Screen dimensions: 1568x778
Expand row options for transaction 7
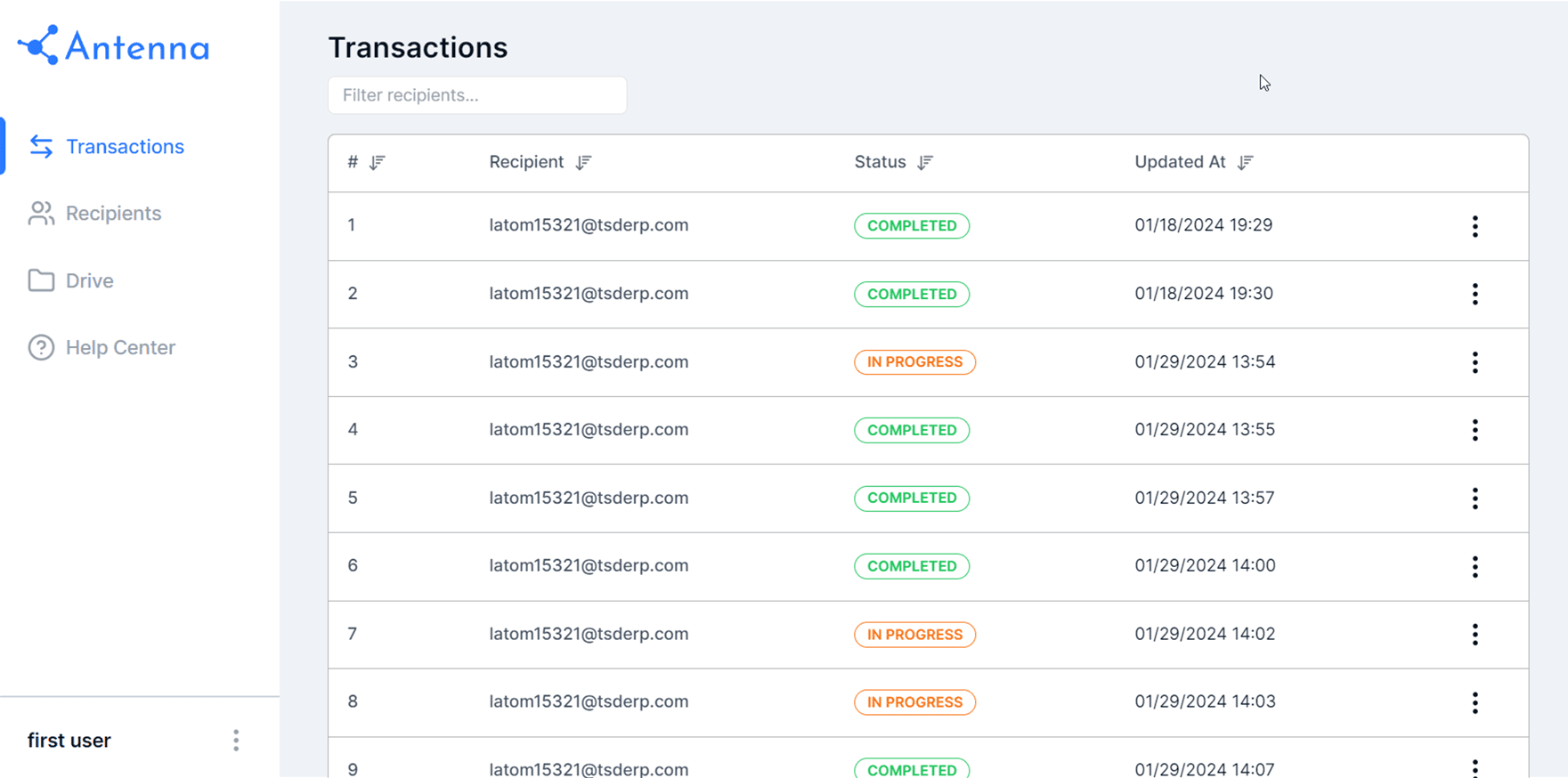1475,635
